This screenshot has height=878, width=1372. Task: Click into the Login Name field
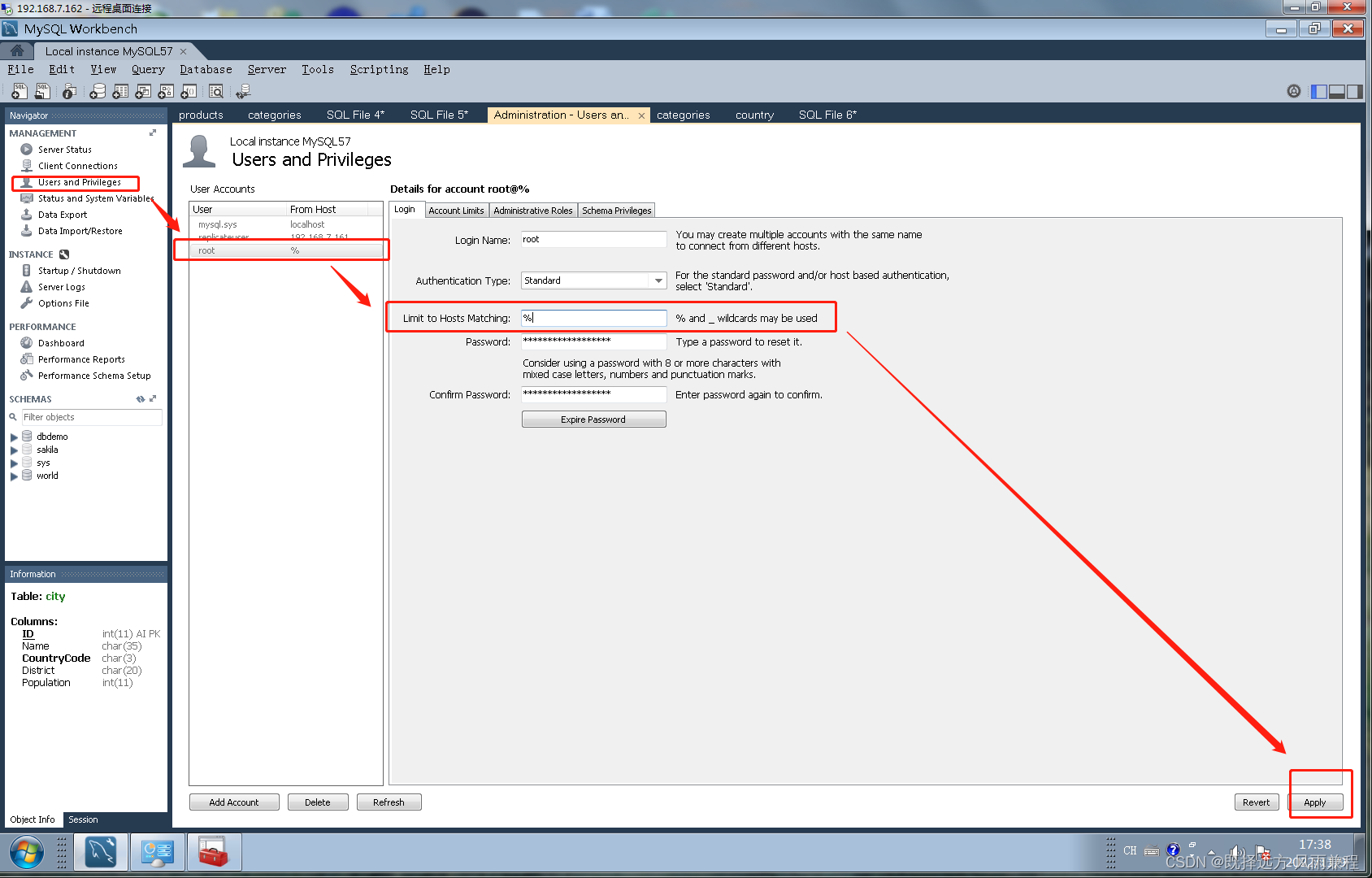click(593, 240)
